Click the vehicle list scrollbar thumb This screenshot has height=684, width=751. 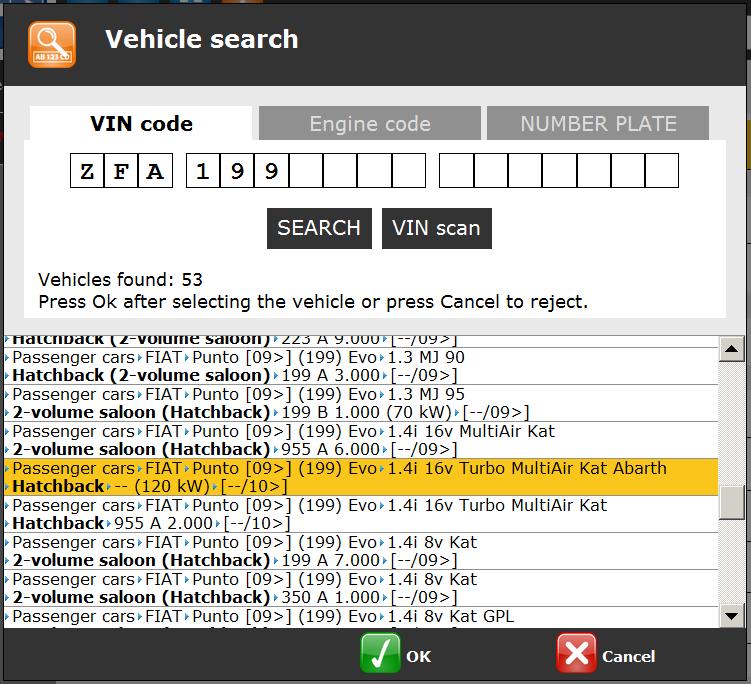(x=731, y=502)
